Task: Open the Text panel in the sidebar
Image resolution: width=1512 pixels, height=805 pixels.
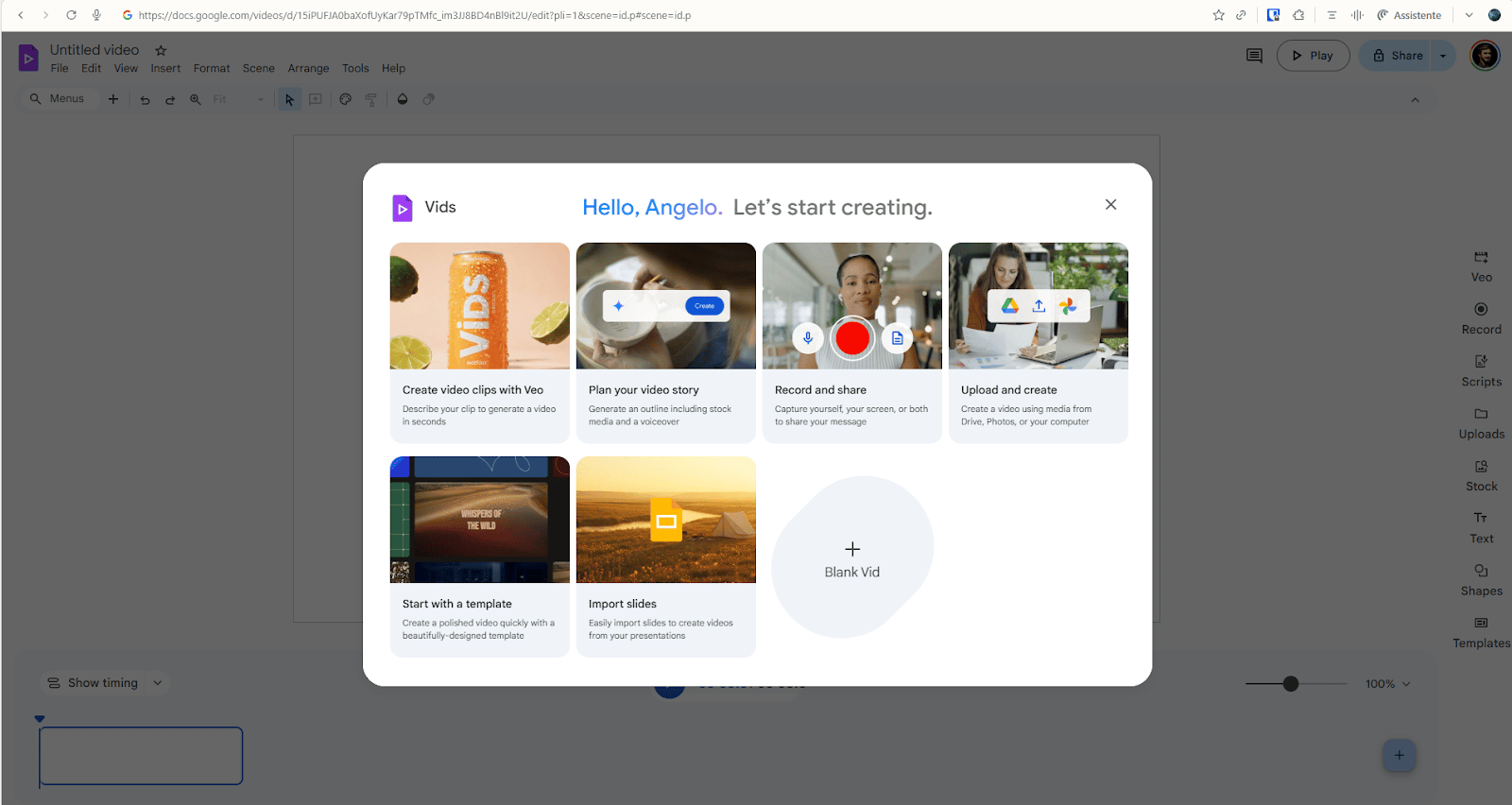Action: point(1481,528)
